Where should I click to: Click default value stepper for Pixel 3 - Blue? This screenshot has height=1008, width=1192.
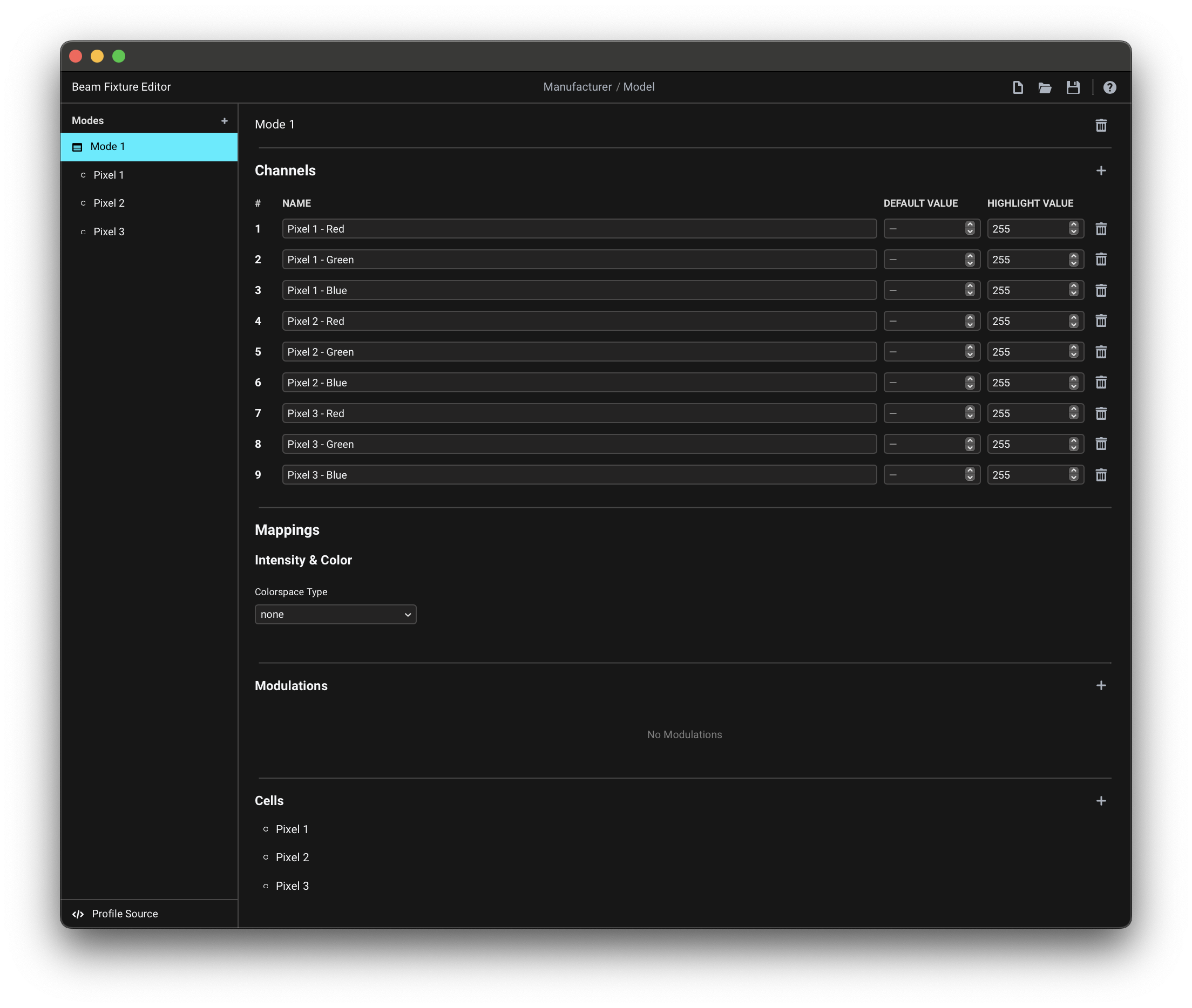(x=970, y=474)
